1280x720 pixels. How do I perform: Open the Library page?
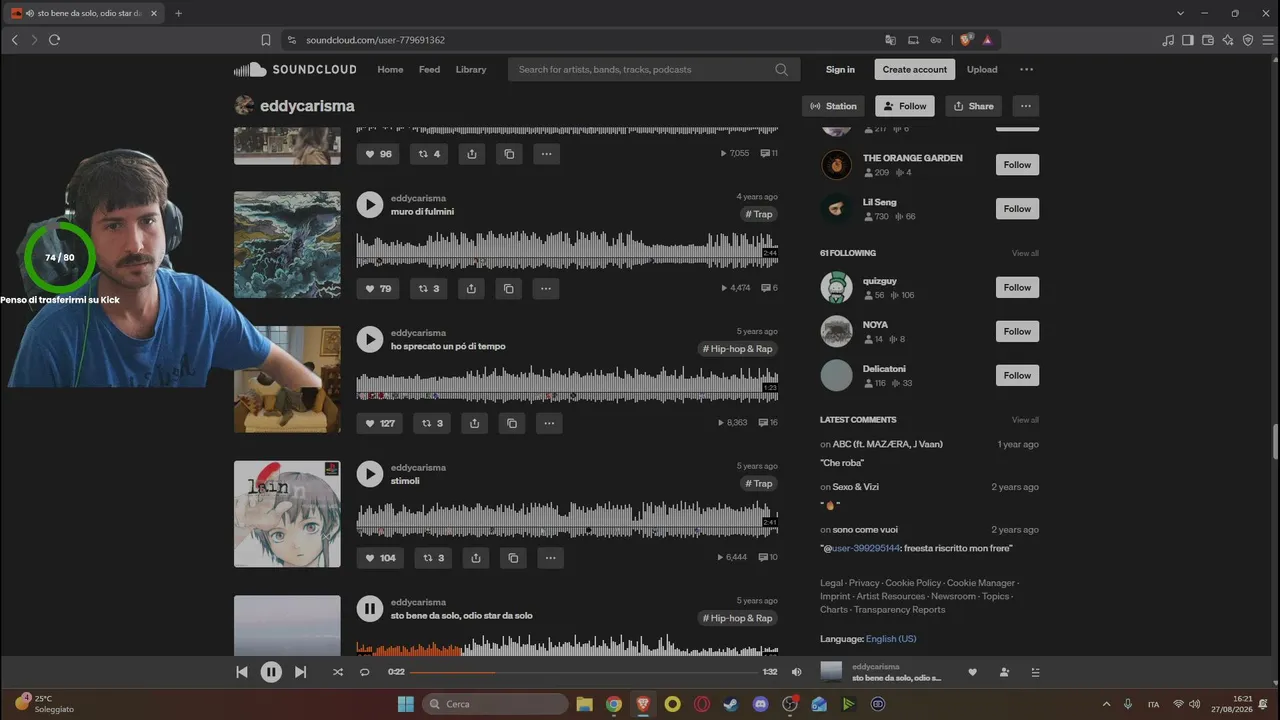pyautogui.click(x=471, y=70)
